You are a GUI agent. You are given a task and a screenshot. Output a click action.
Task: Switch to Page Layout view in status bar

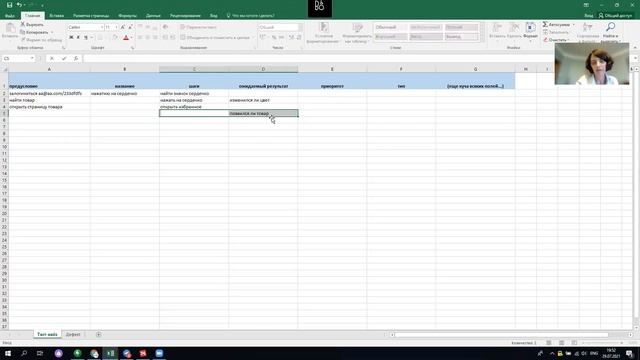coord(562,342)
